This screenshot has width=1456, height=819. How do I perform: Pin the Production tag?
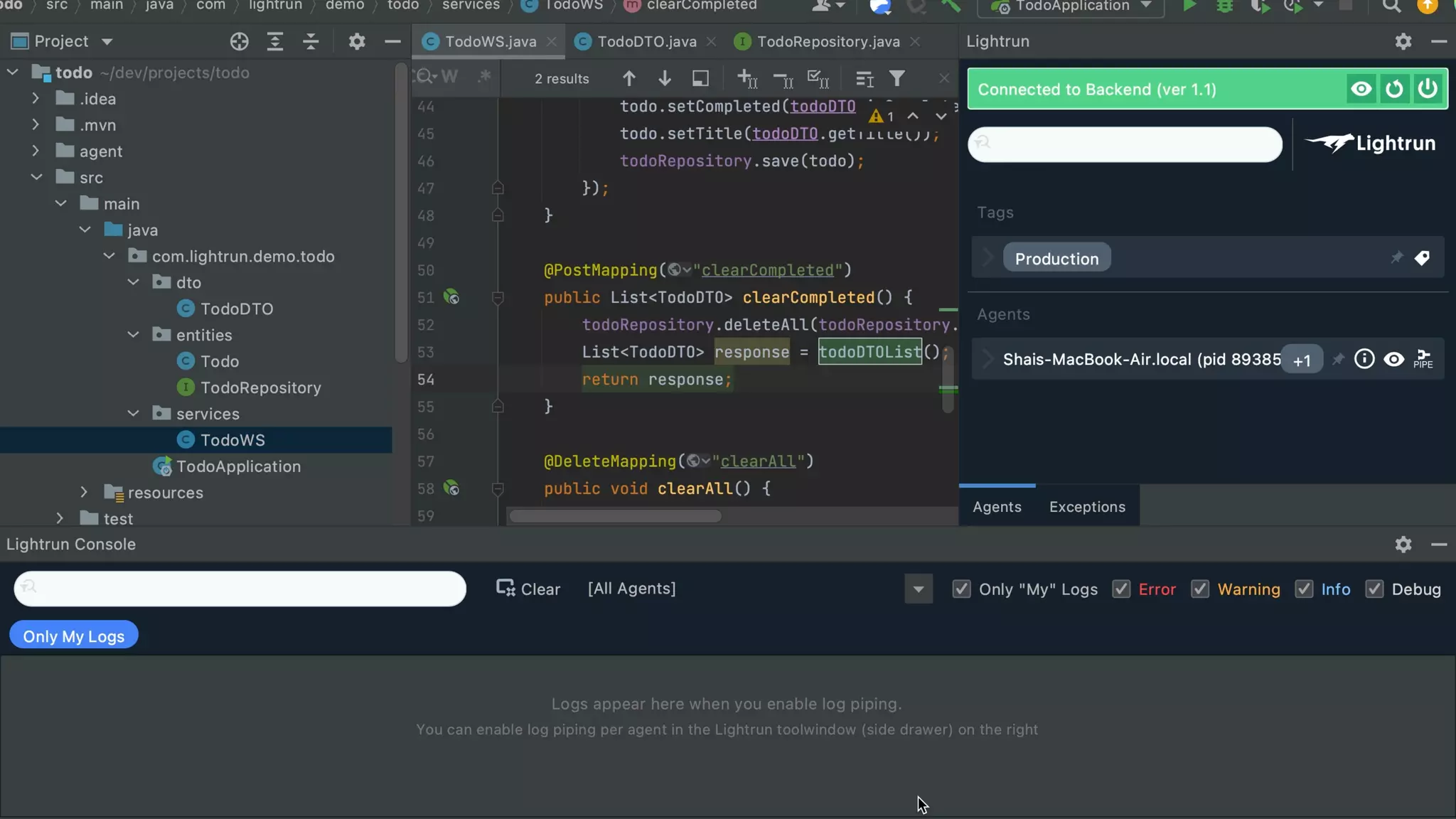click(1397, 257)
